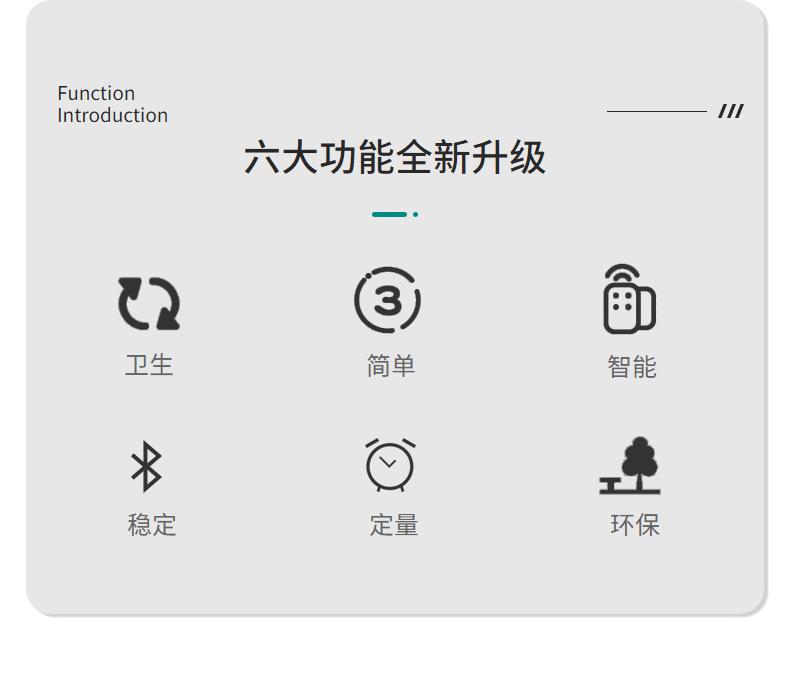Click the circled number 3 icon
790x693 pixels.
pos(387,300)
